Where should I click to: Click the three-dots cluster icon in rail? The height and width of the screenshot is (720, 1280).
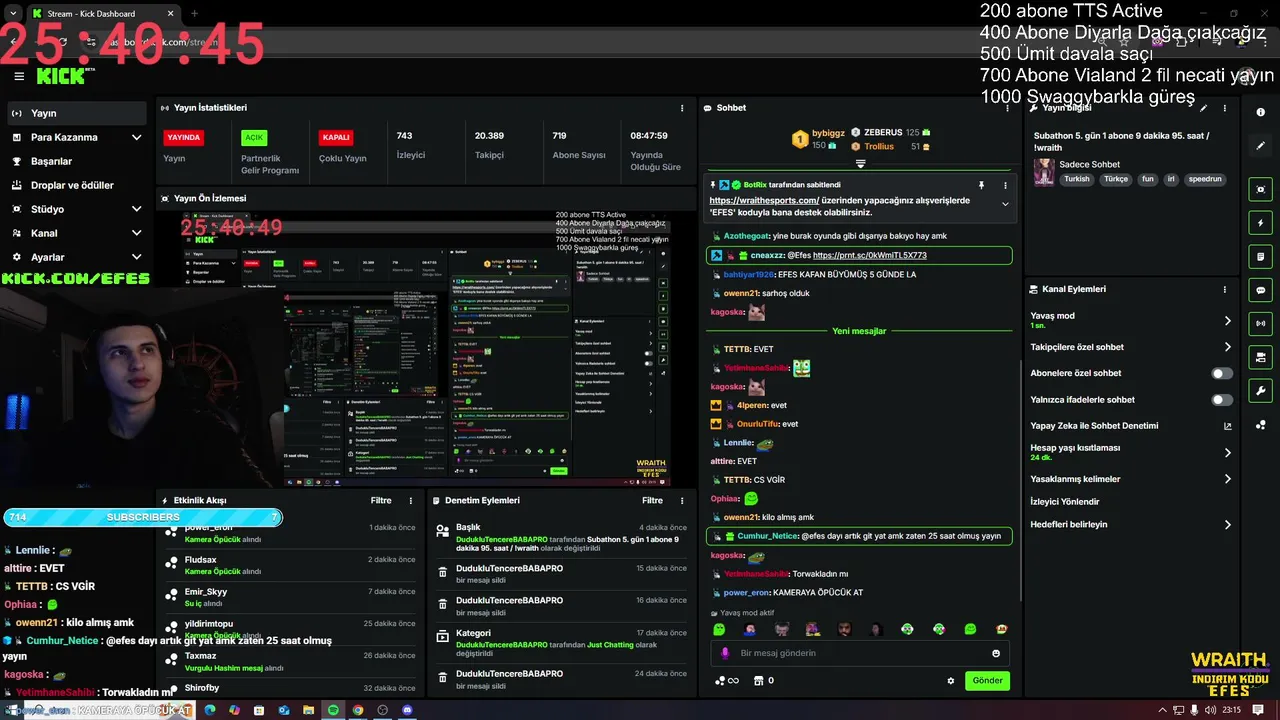click(x=1261, y=424)
